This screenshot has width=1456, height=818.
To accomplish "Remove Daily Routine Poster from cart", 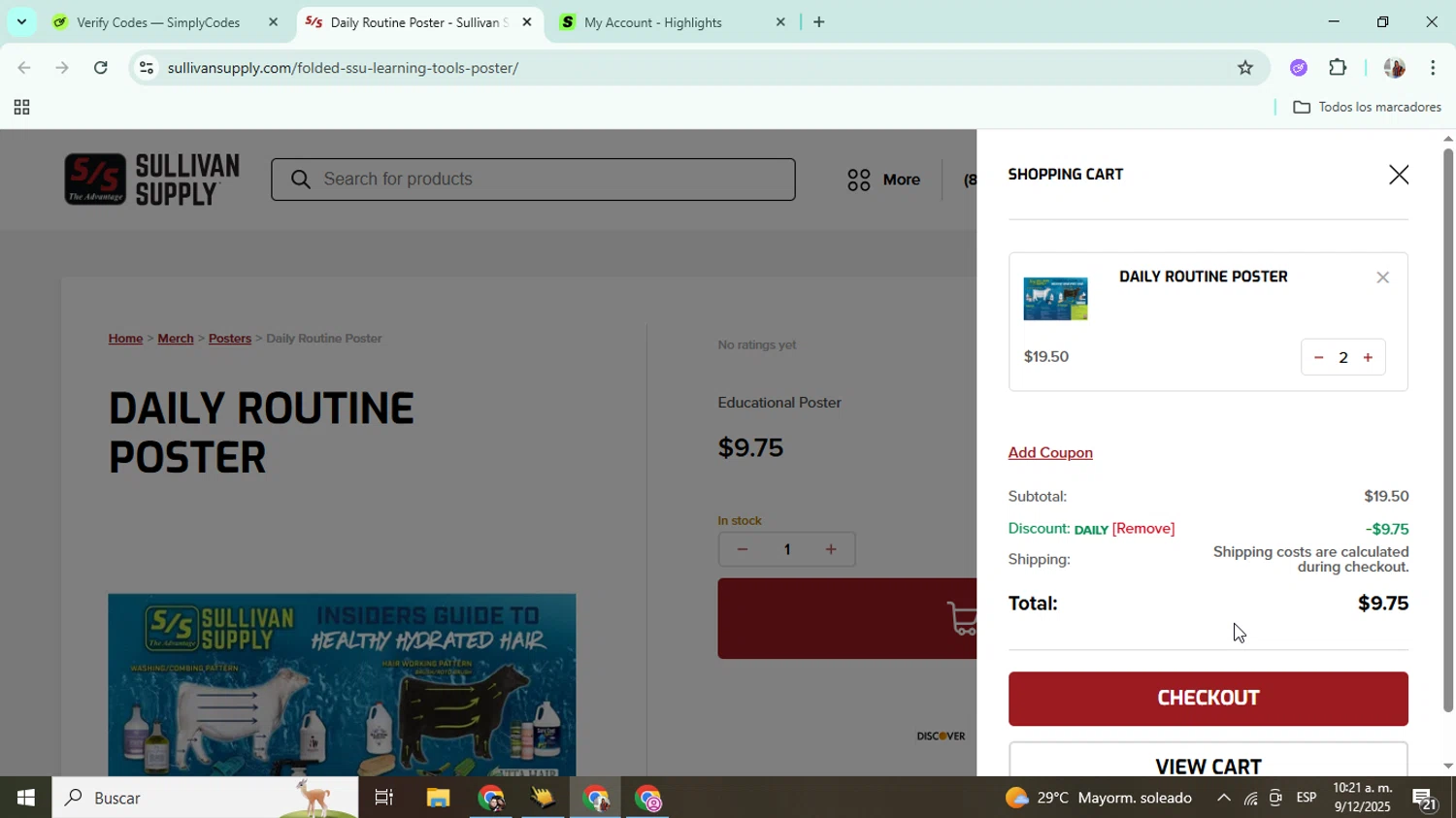I will (1382, 278).
